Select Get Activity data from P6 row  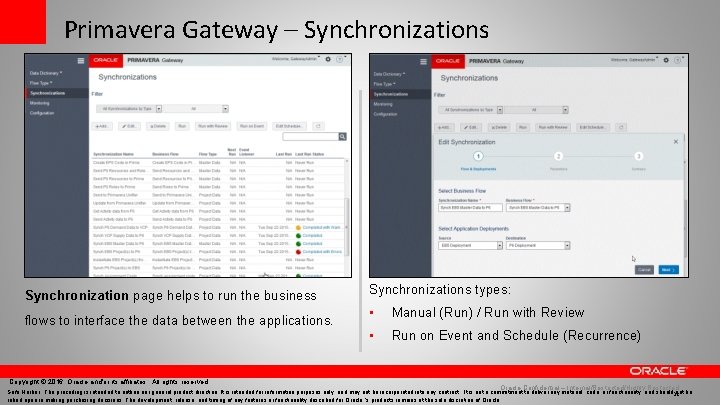pos(218,211)
